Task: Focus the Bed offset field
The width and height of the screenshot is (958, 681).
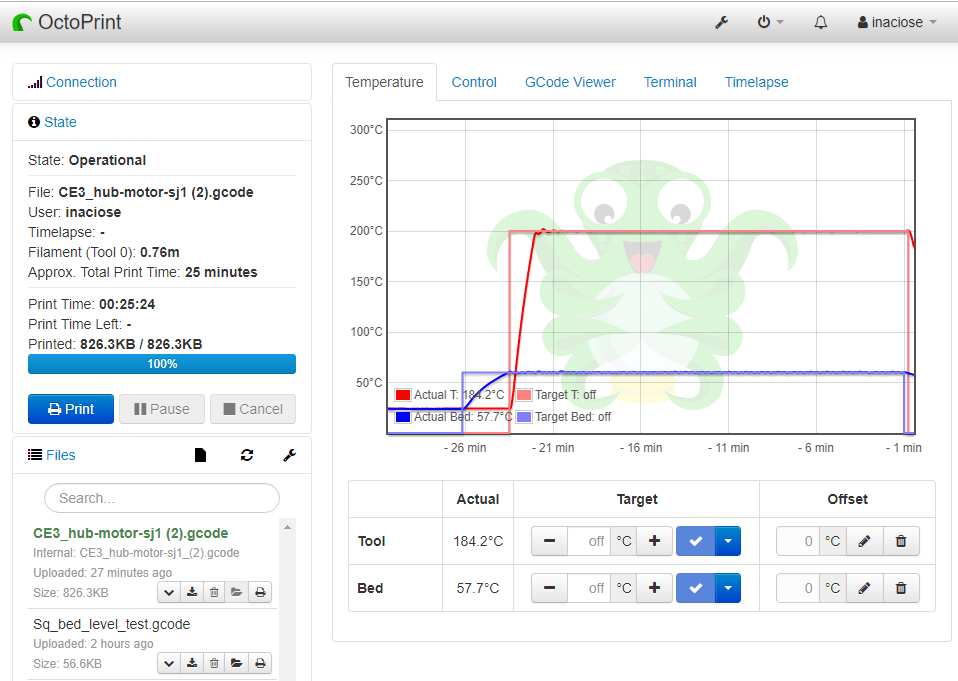Action: [798, 588]
